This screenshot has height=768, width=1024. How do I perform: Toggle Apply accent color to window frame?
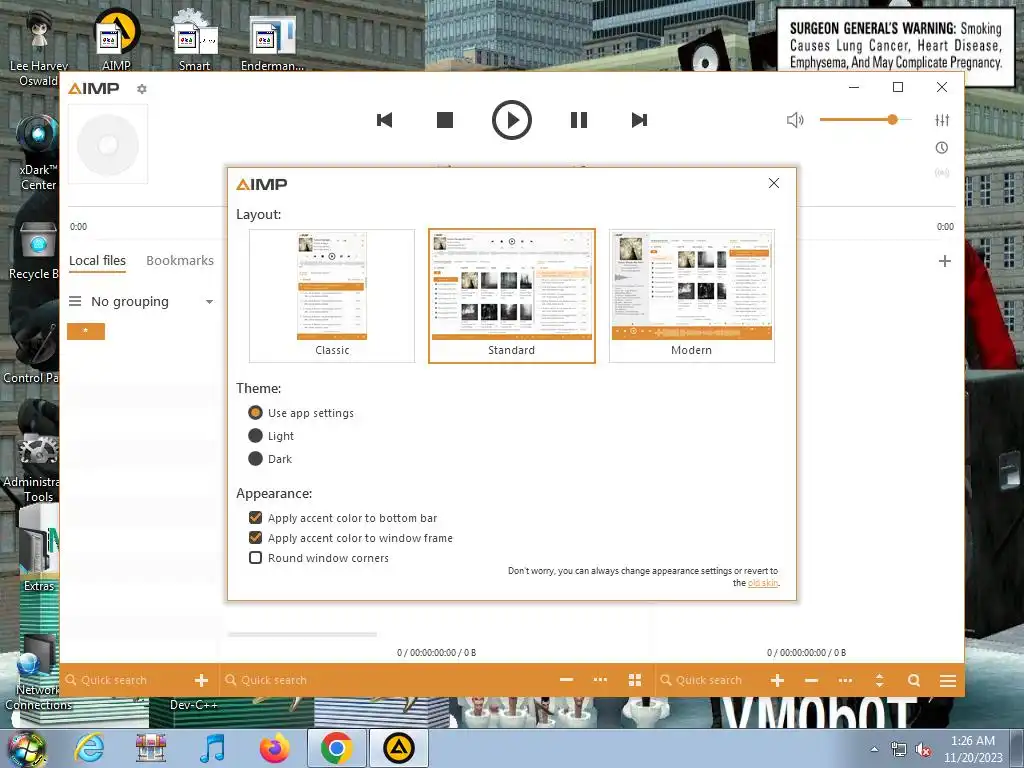pos(351,538)
